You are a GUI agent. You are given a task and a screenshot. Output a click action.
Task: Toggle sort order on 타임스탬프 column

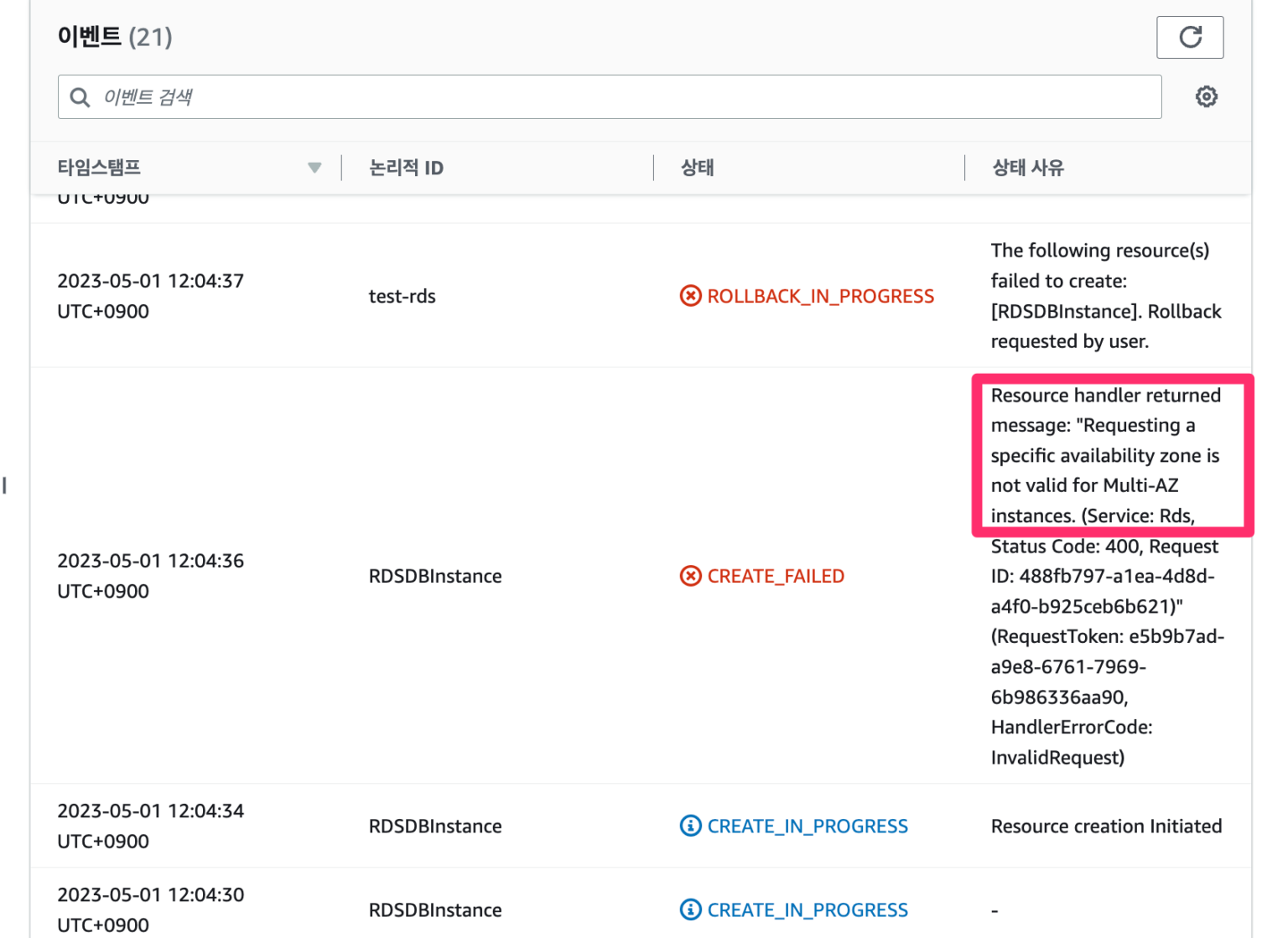[98, 168]
